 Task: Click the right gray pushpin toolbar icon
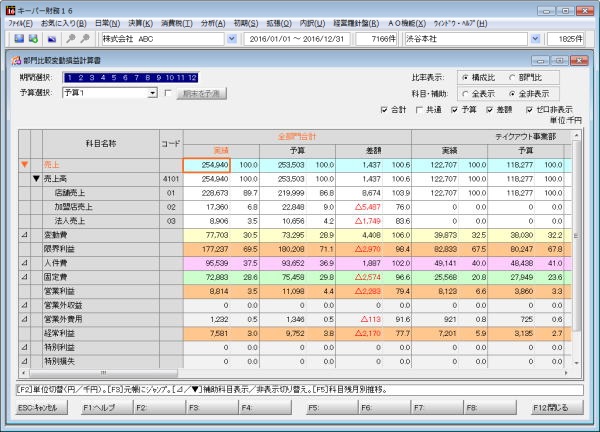85,39
